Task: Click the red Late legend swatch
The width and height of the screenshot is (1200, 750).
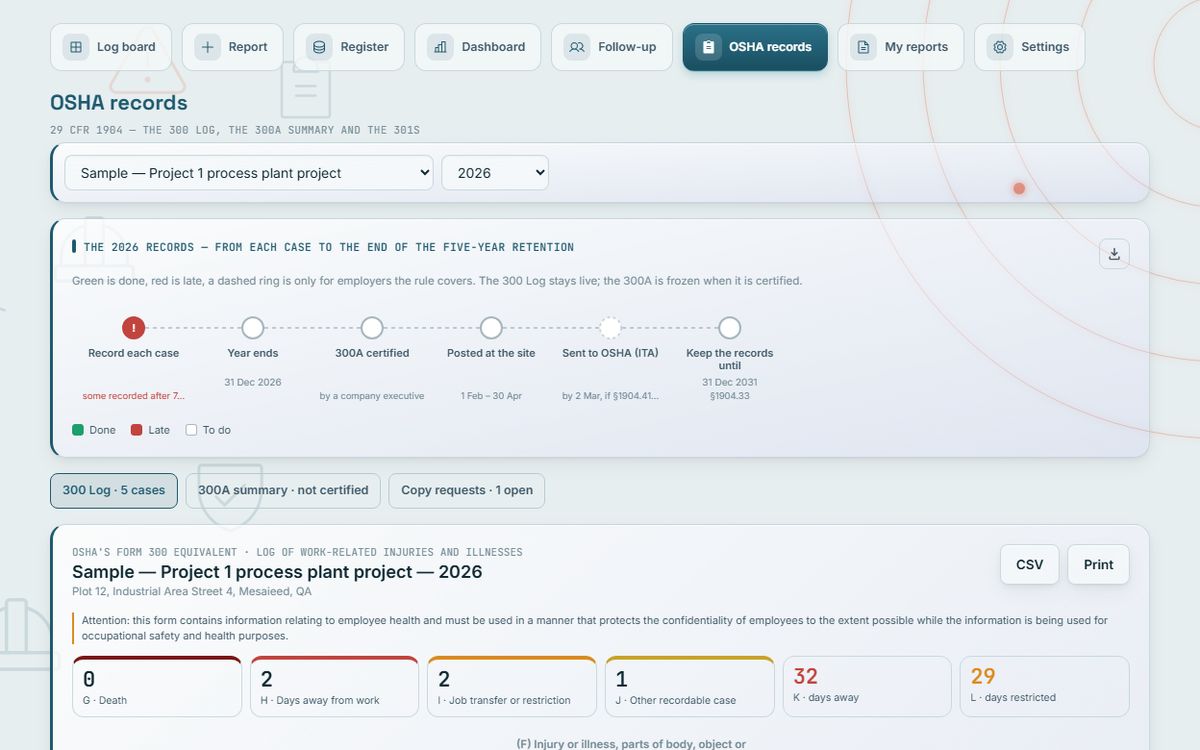Action: point(137,430)
